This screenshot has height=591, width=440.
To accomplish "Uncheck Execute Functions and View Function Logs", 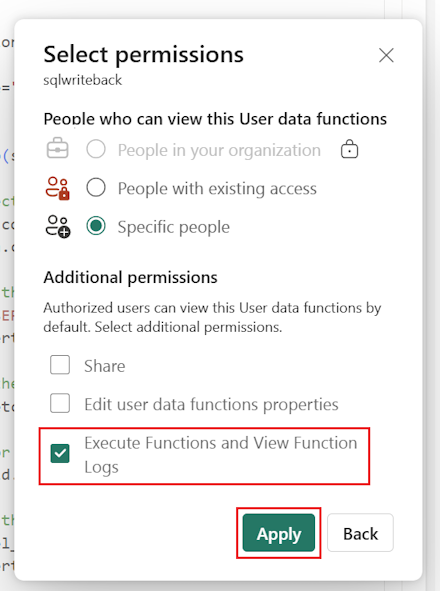I will [x=60, y=453].
